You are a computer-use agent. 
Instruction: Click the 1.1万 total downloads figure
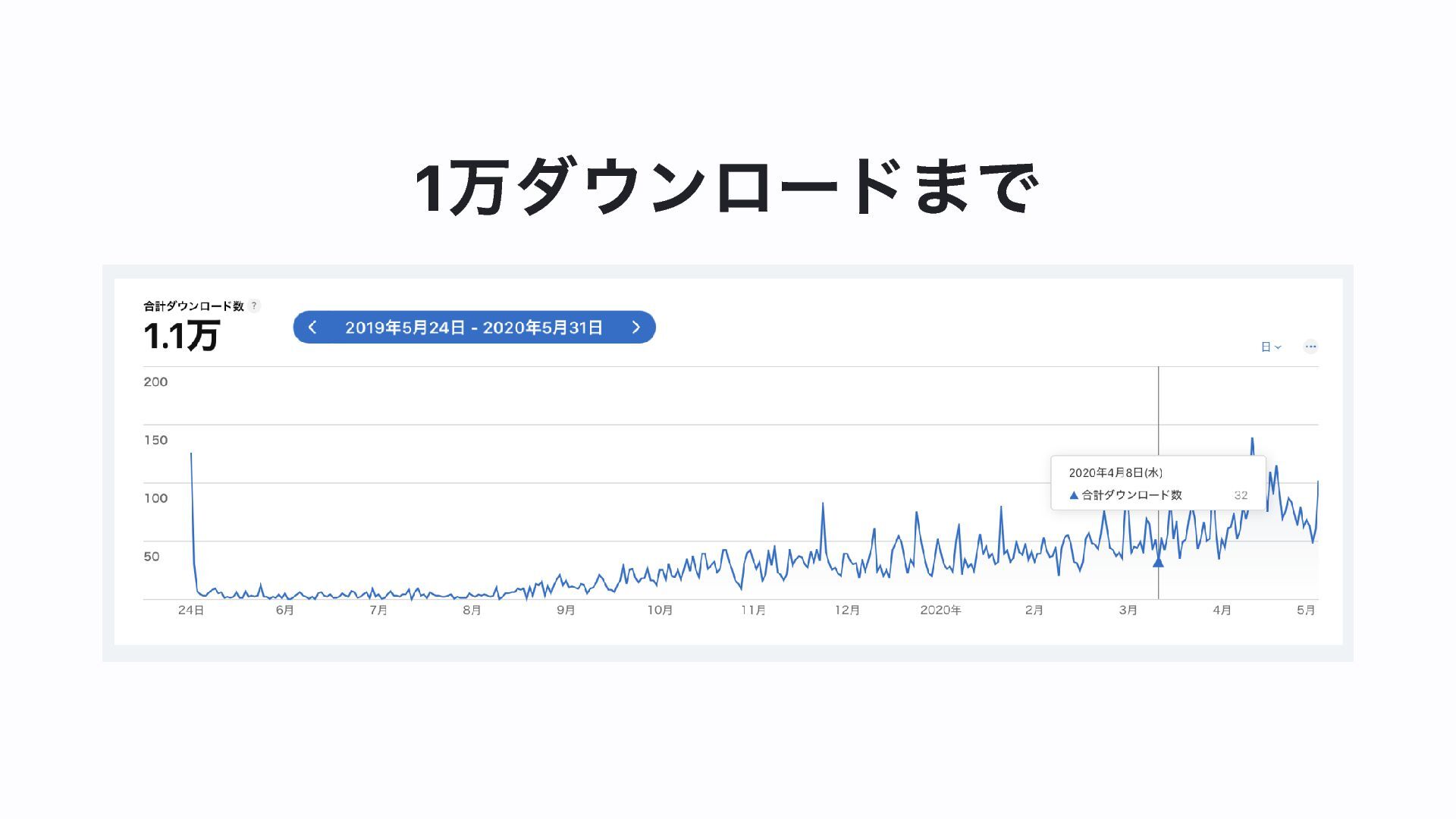point(182,336)
